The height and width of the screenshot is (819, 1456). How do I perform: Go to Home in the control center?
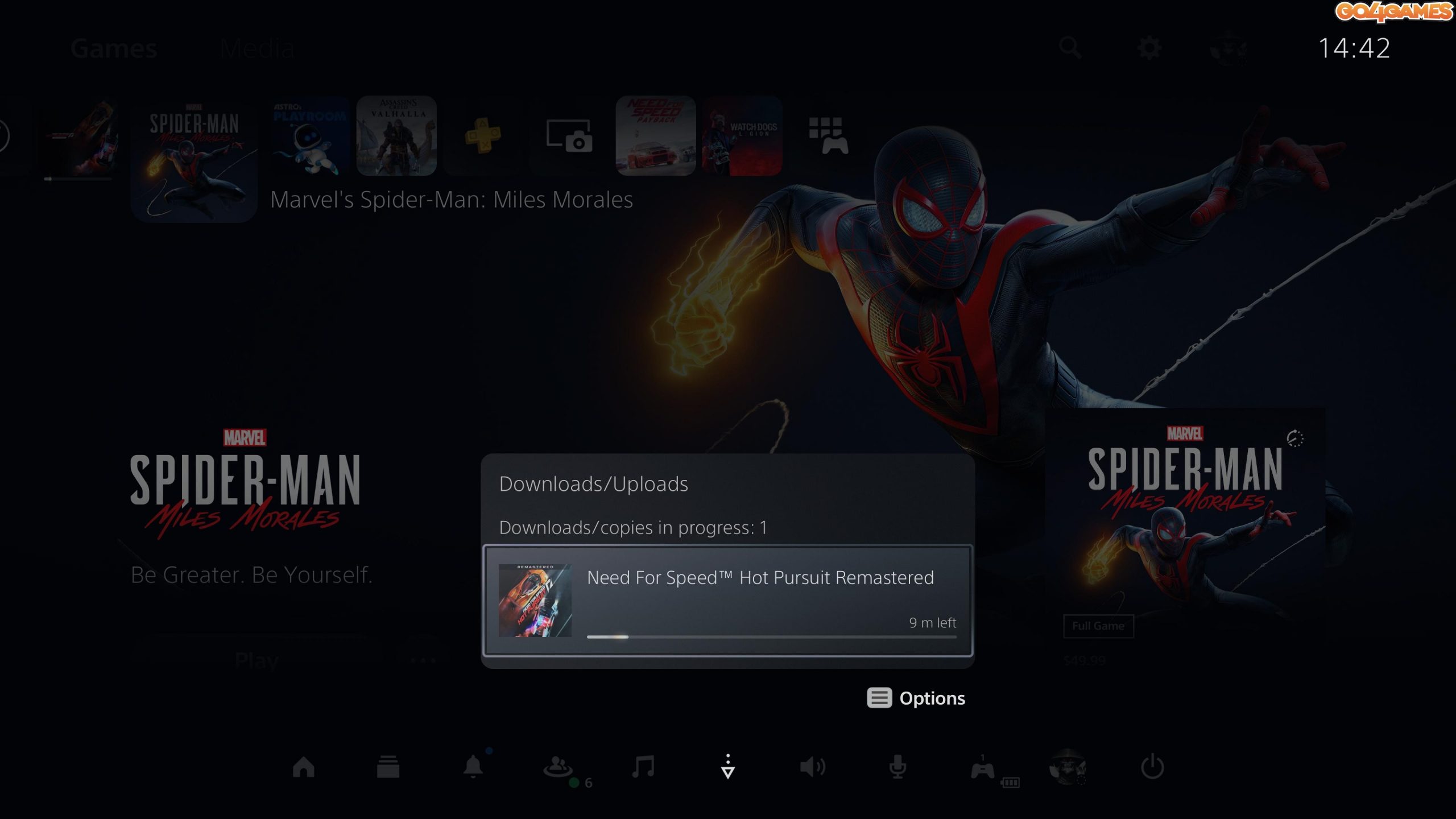coord(303,767)
